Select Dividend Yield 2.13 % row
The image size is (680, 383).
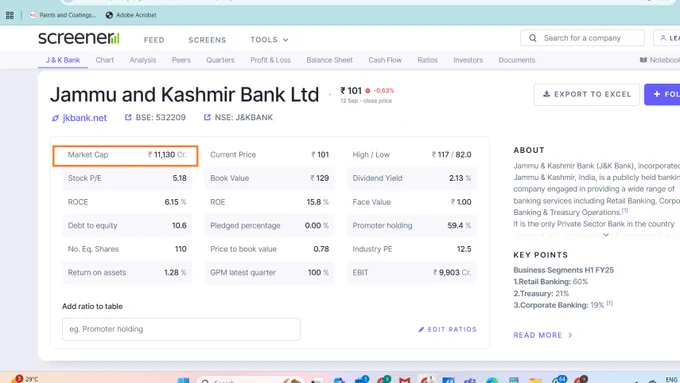point(412,178)
